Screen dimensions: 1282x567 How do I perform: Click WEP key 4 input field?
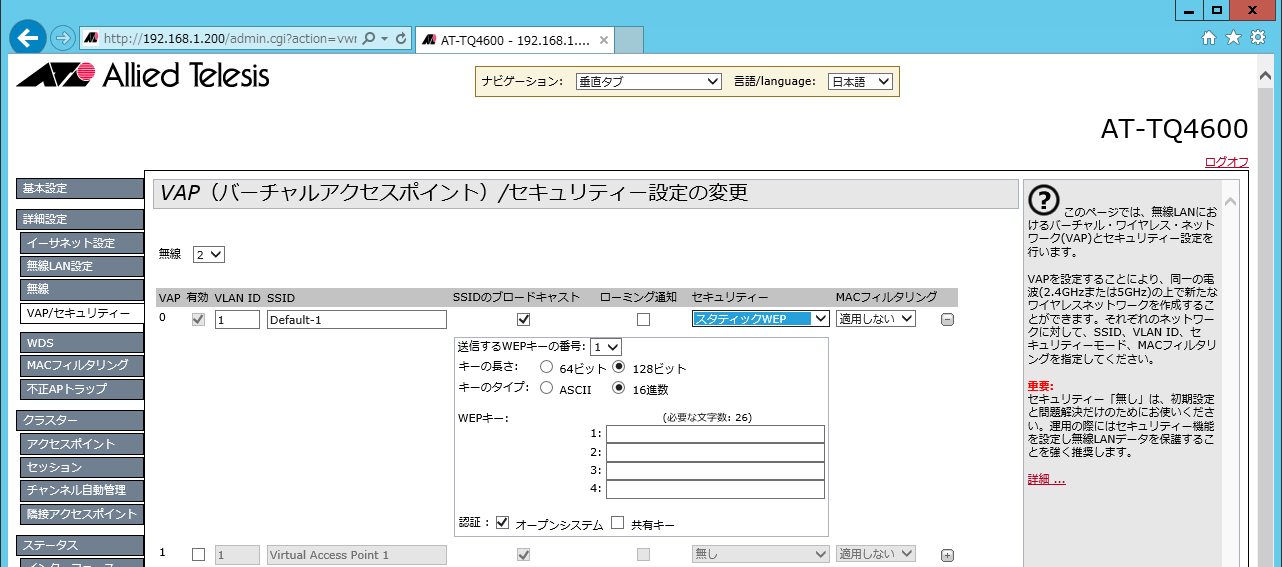(x=715, y=489)
